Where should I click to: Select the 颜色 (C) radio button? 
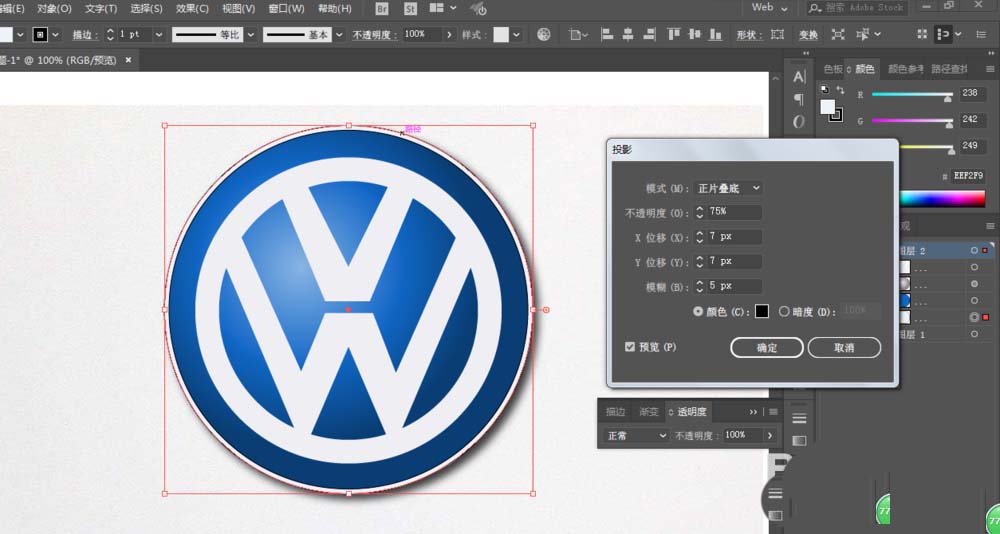(x=698, y=311)
